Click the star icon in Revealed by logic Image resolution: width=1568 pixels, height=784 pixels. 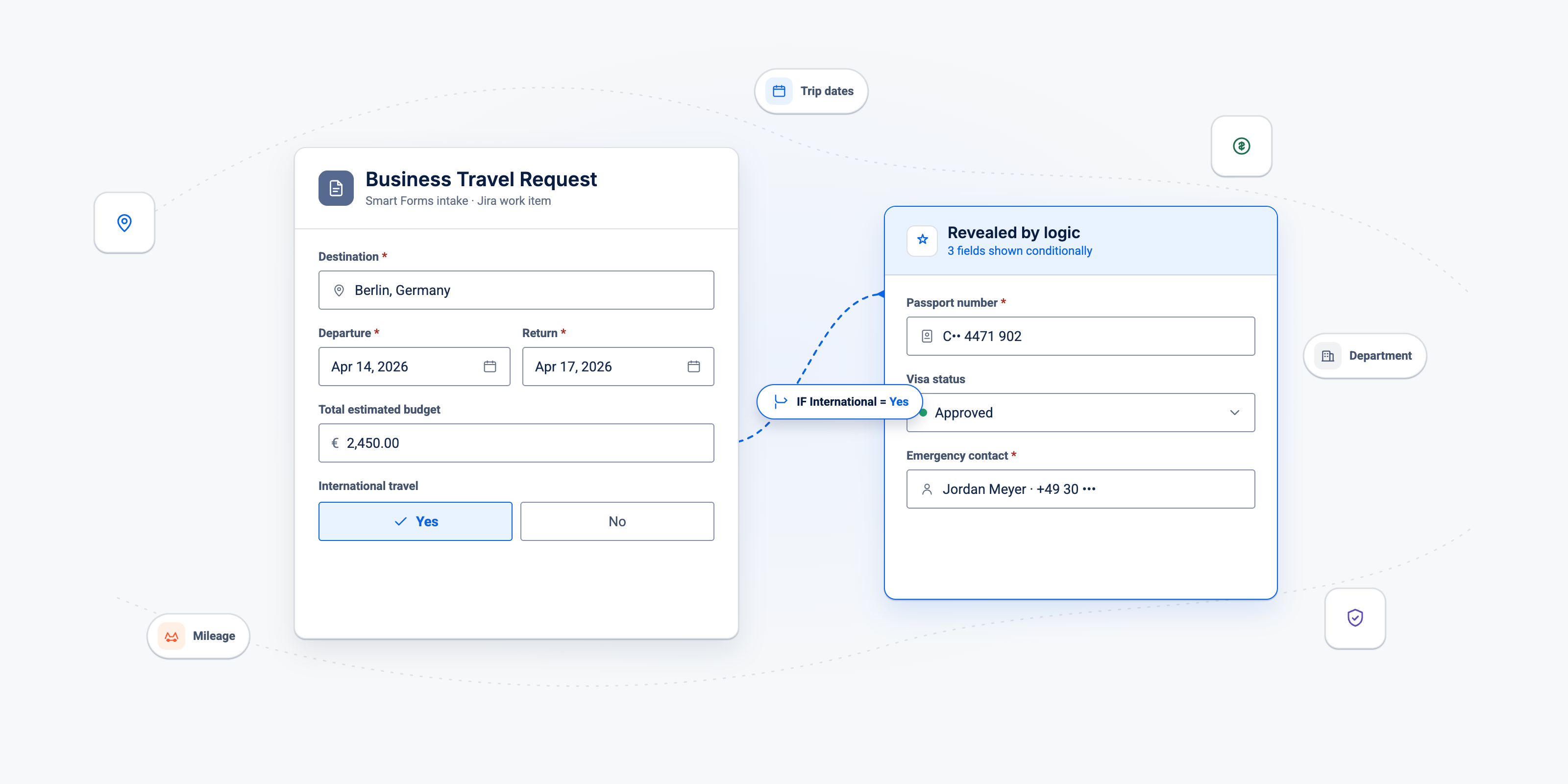tap(922, 240)
